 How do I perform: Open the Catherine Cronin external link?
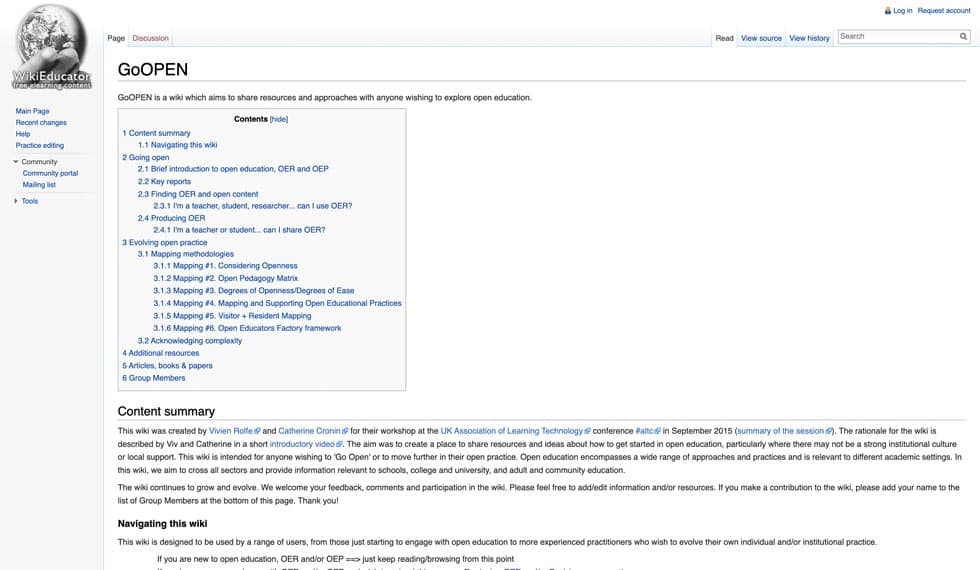[x=313, y=431]
